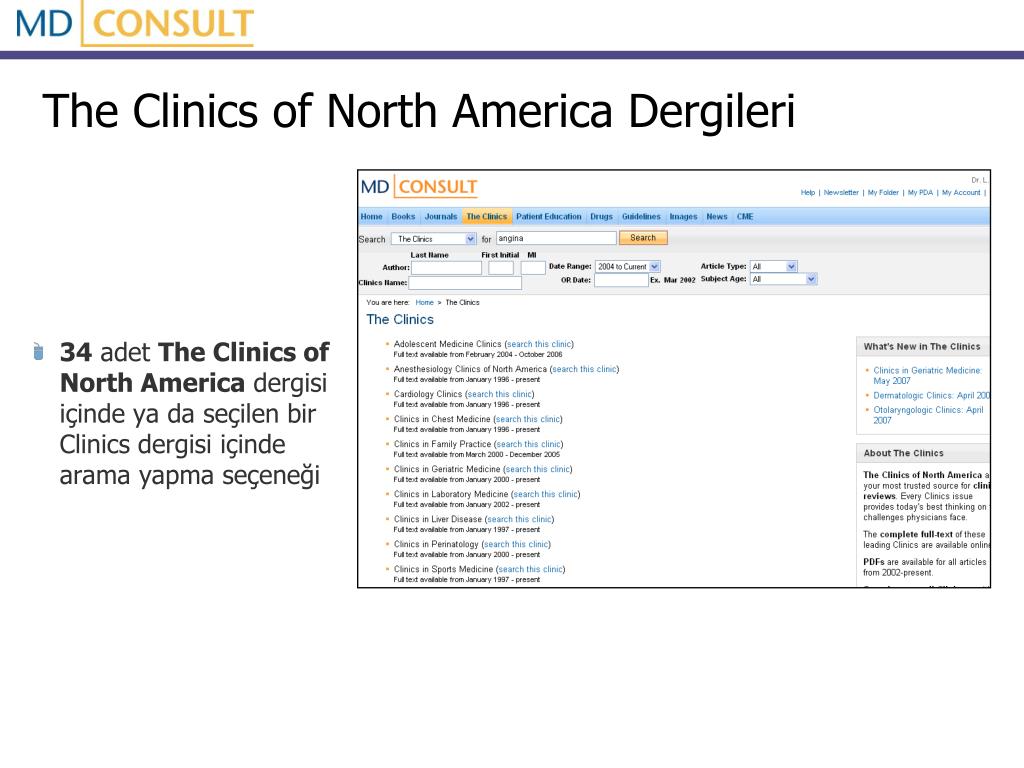Open Otolaryngologic Clinics April 2007 link

(928, 415)
